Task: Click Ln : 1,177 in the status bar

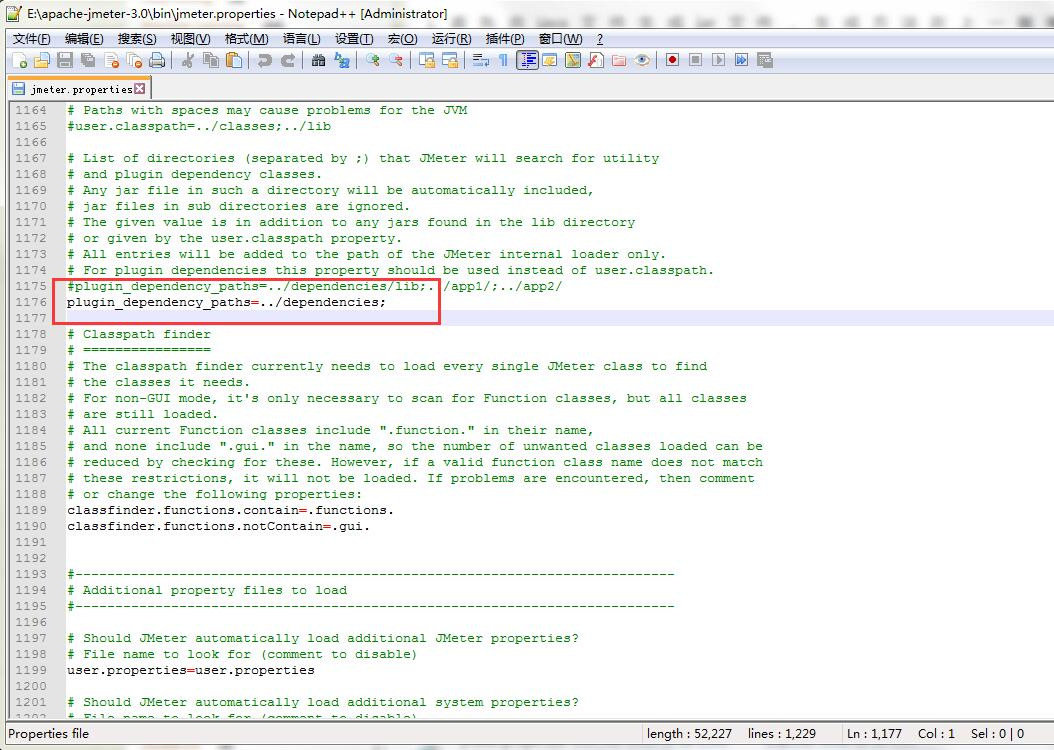Action: tap(875, 734)
